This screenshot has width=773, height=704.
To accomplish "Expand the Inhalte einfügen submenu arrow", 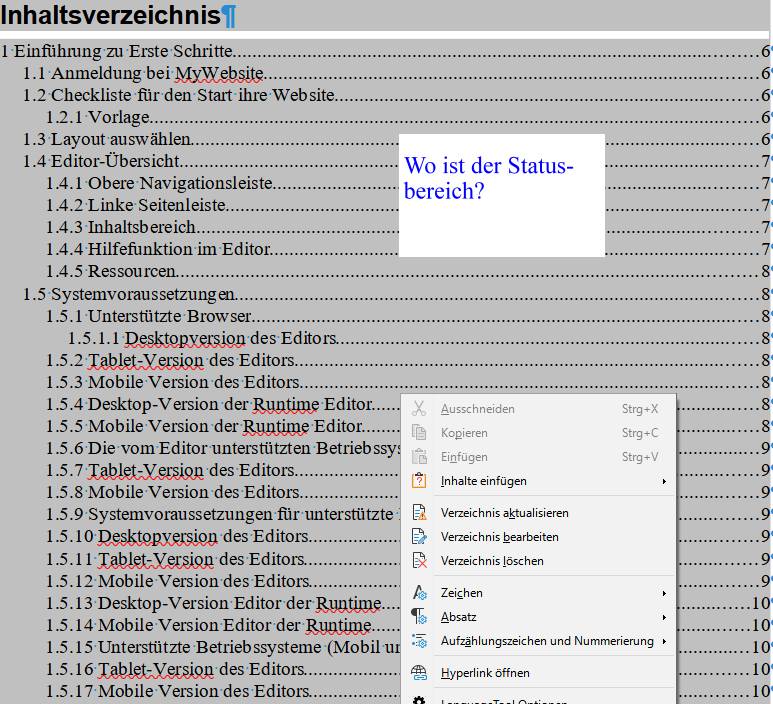I will point(664,481).
